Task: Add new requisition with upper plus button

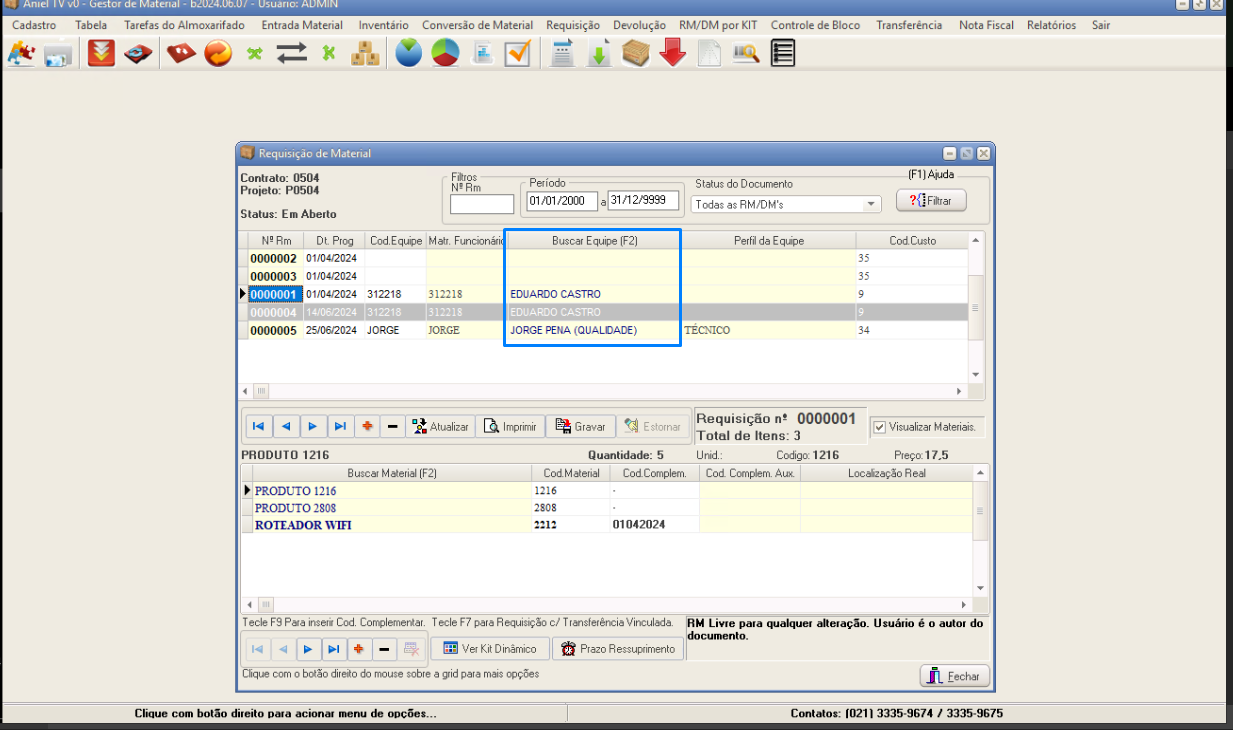Action: pos(367,427)
